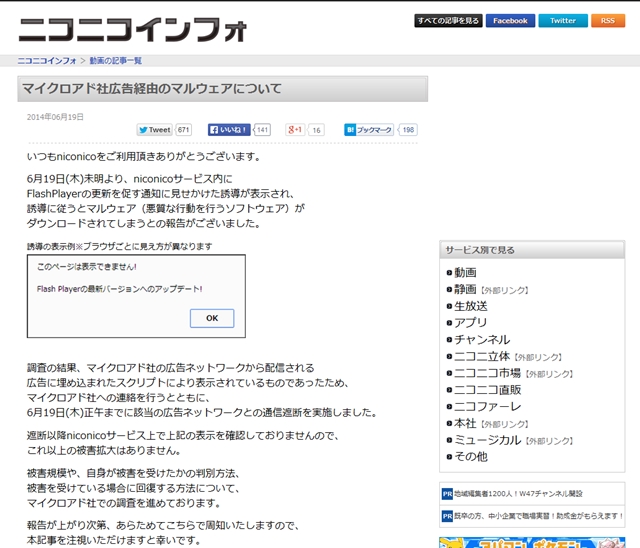Click the Facebook いいね！ button
This screenshot has width=640, height=548.
229,130
